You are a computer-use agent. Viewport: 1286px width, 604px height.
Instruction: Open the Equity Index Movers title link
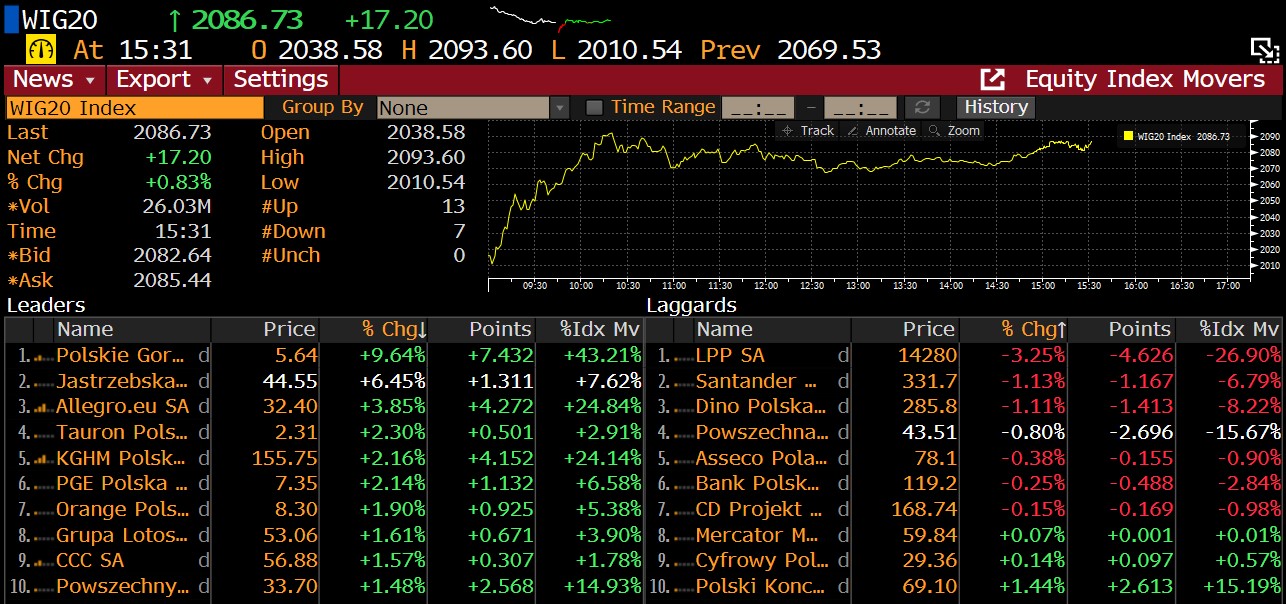pos(1145,79)
